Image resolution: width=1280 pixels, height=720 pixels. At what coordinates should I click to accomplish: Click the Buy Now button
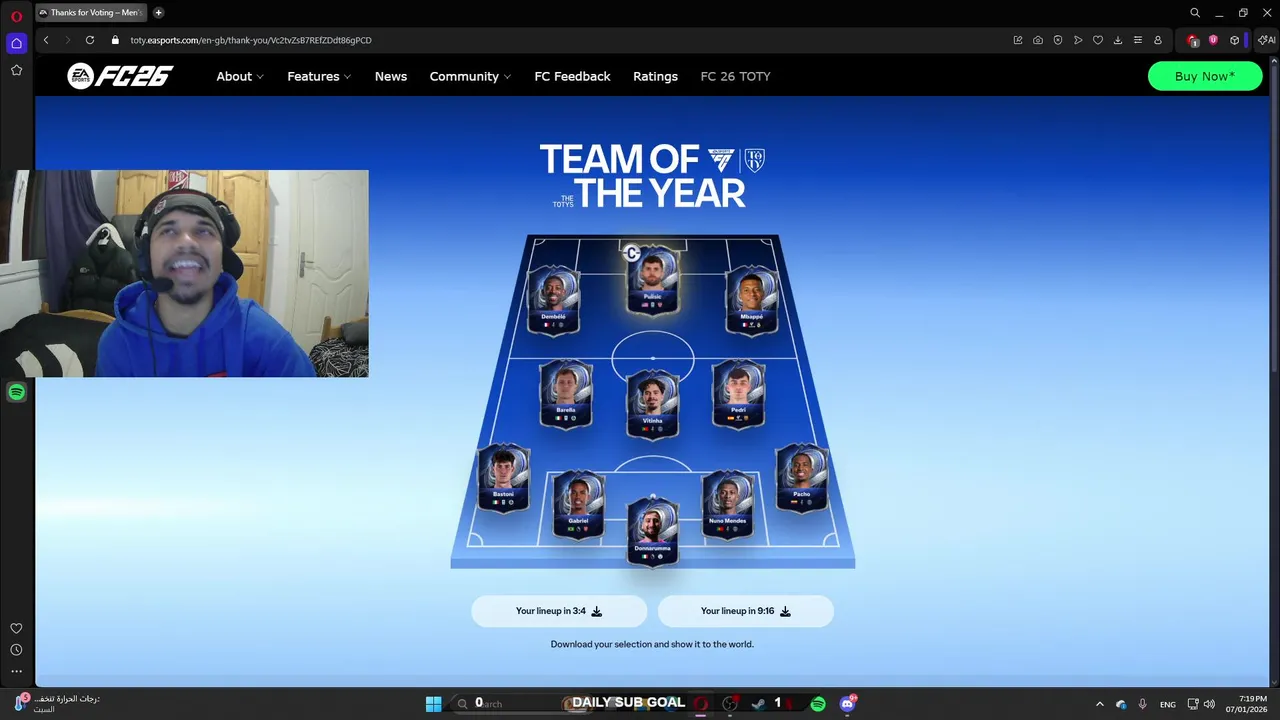tap(1205, 76)
